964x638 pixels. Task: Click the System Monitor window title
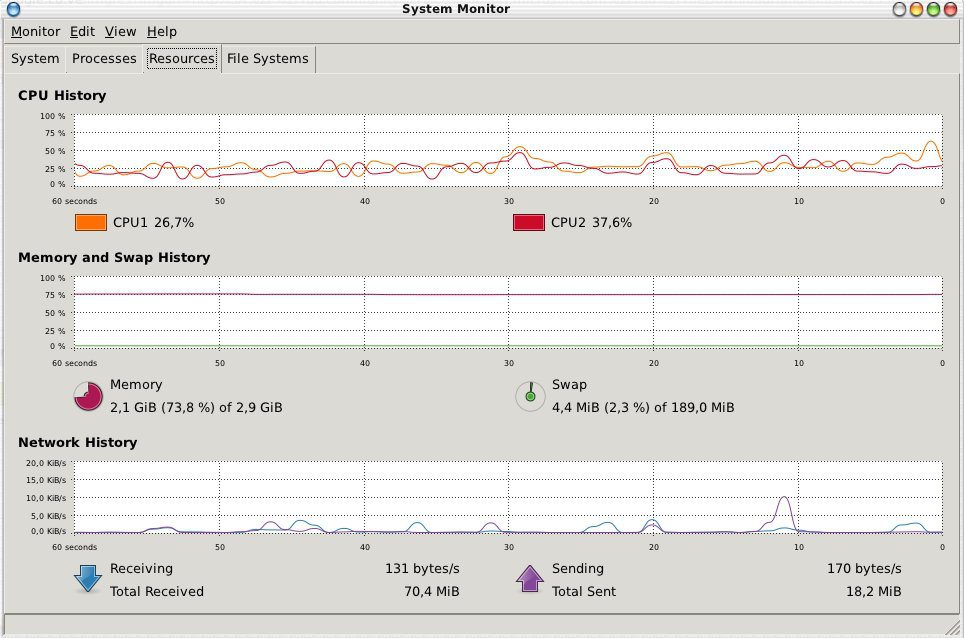(456, 9)
